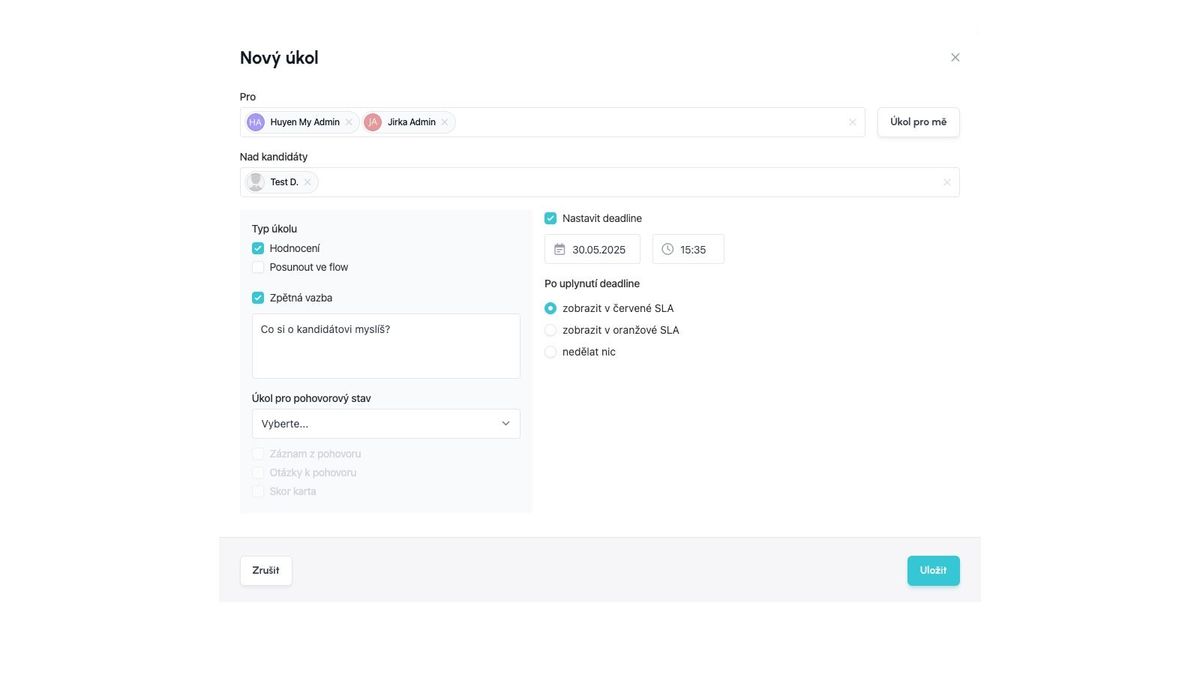1200x675 pixels.
Task: Check the Záznam z pohovoru checkbox
Action: click(258, 454)
